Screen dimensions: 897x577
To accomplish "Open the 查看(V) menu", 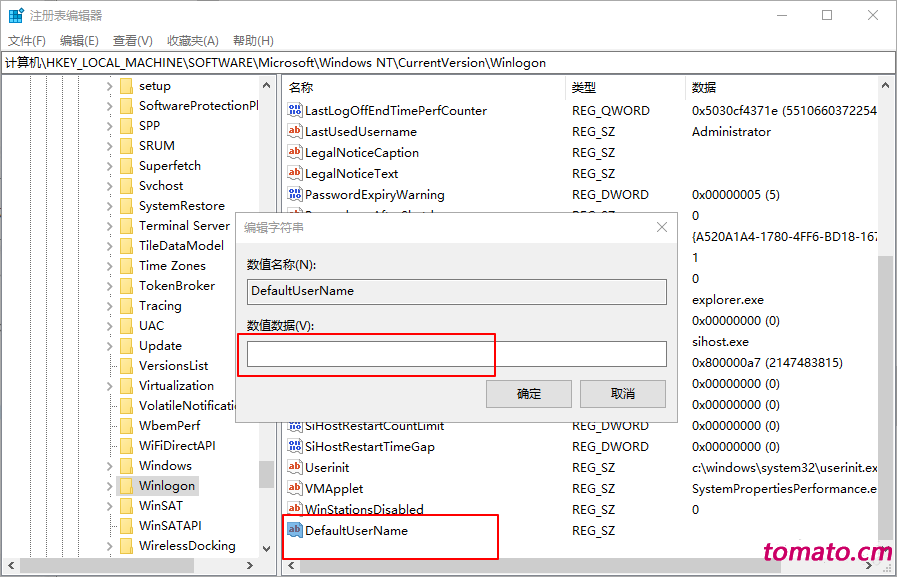I will [133, 41].
